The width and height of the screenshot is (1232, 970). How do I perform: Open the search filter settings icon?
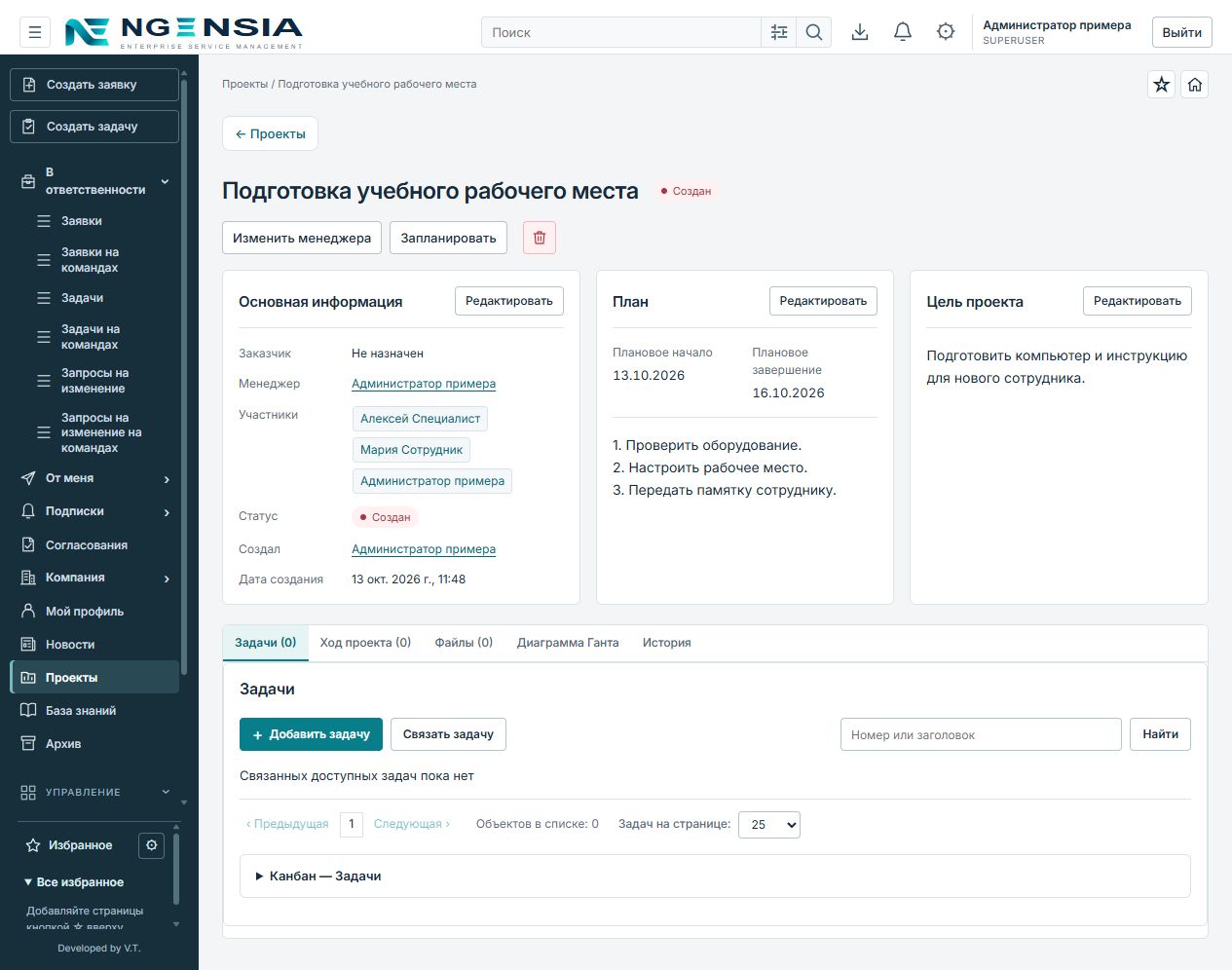(779, 32)
